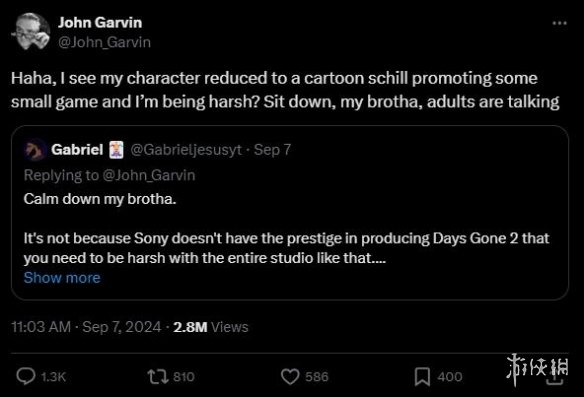Viewport: 584px width, 397px height.
Task: Click the emoji badge beside Gabriel
Action: click(x=116, y=150)
